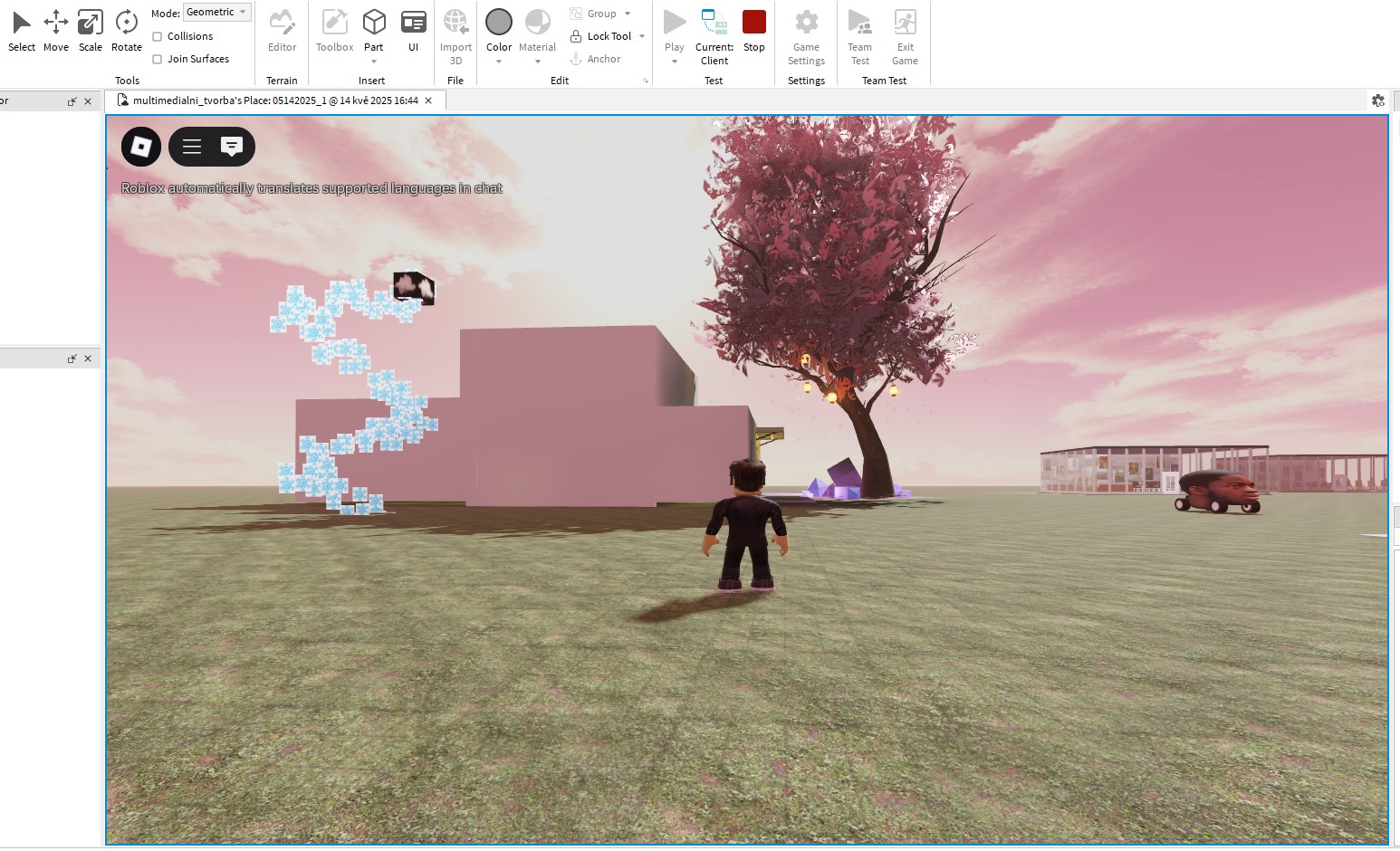Start a Team Test

point(860,36)
